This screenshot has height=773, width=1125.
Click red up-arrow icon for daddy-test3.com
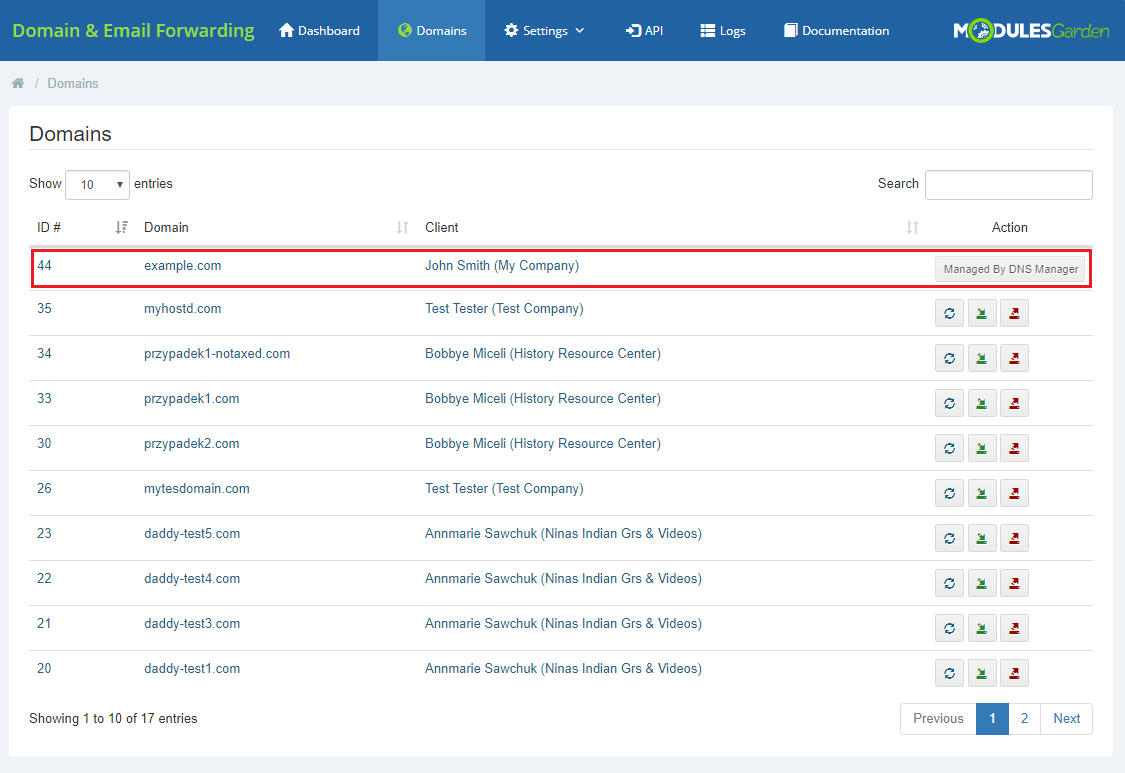point(1014,628)
